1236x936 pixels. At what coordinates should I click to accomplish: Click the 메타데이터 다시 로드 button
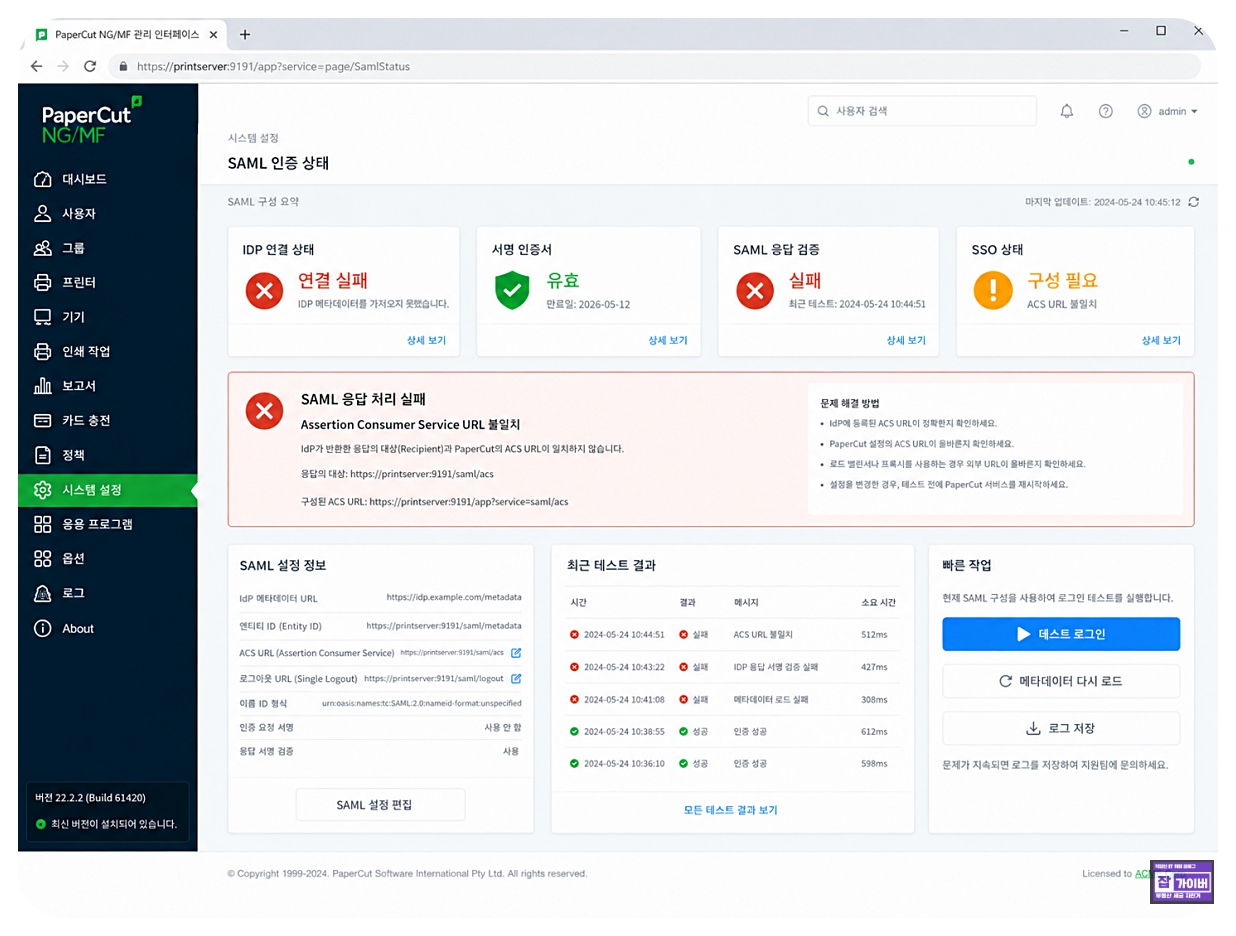1061,681
